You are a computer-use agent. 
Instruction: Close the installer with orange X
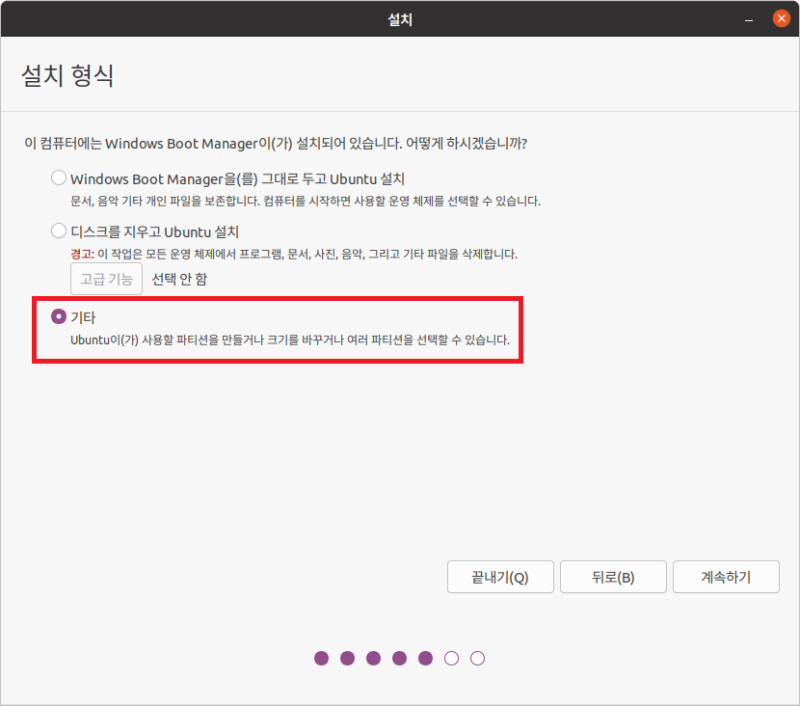click(x=781, y=19)
